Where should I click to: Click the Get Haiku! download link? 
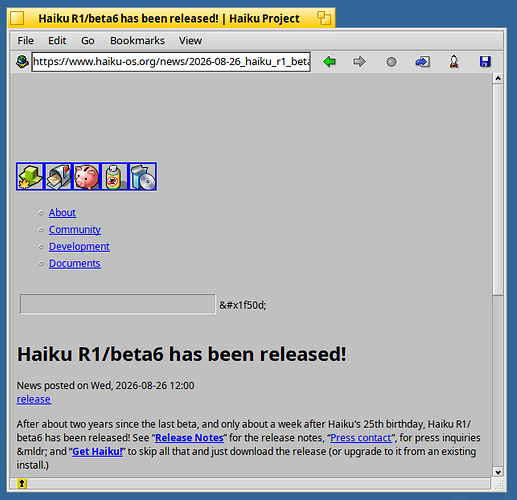97,451
